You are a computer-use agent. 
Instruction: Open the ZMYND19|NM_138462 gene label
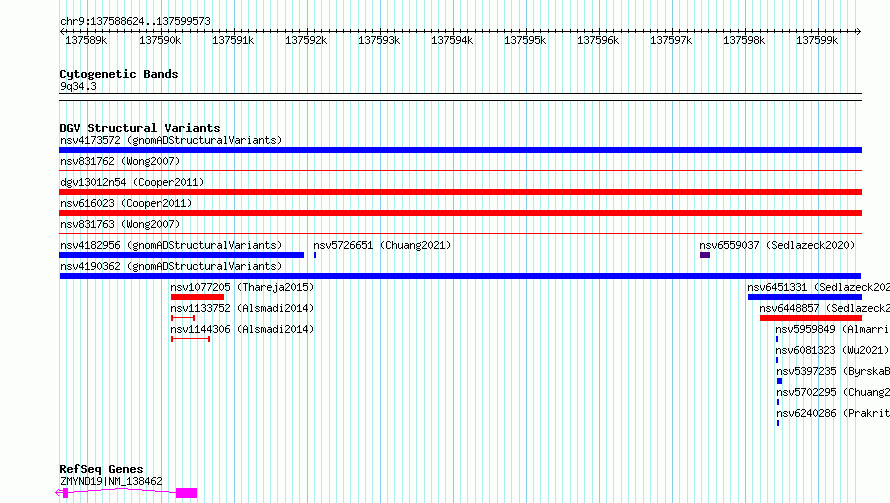[111, 481]
